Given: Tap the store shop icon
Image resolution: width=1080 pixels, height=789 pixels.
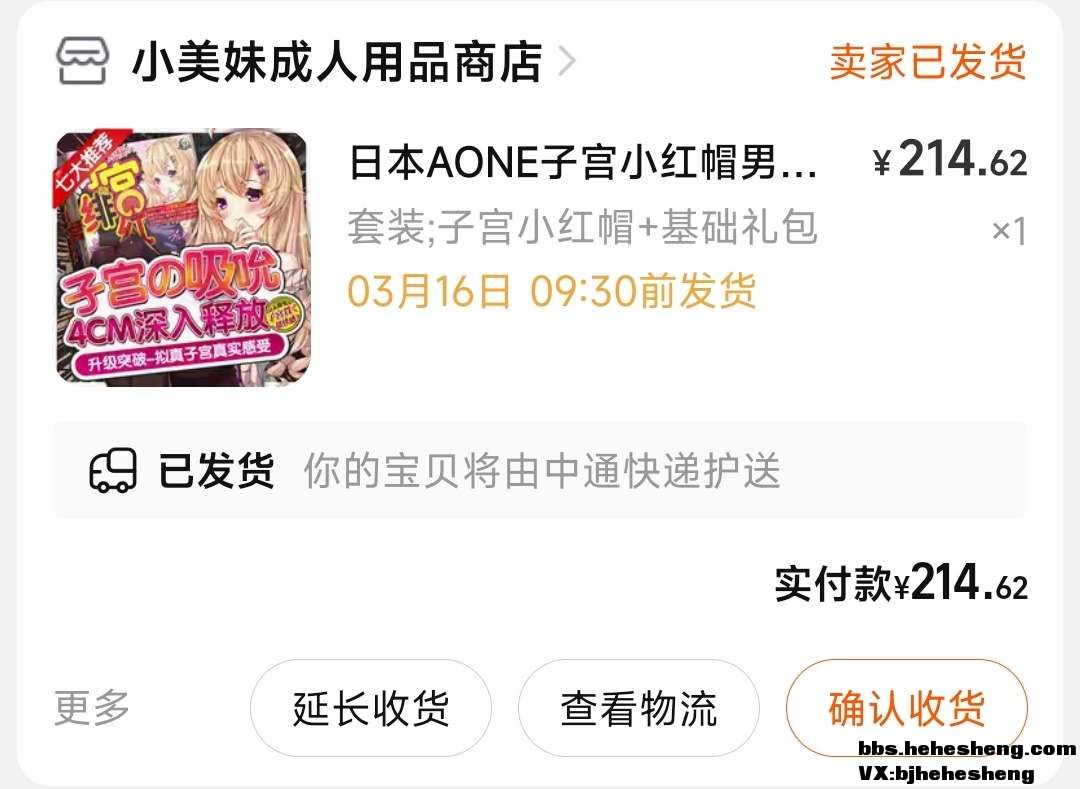Looking at the screenshot, I should pyautogui.click(x=82, y=61).
